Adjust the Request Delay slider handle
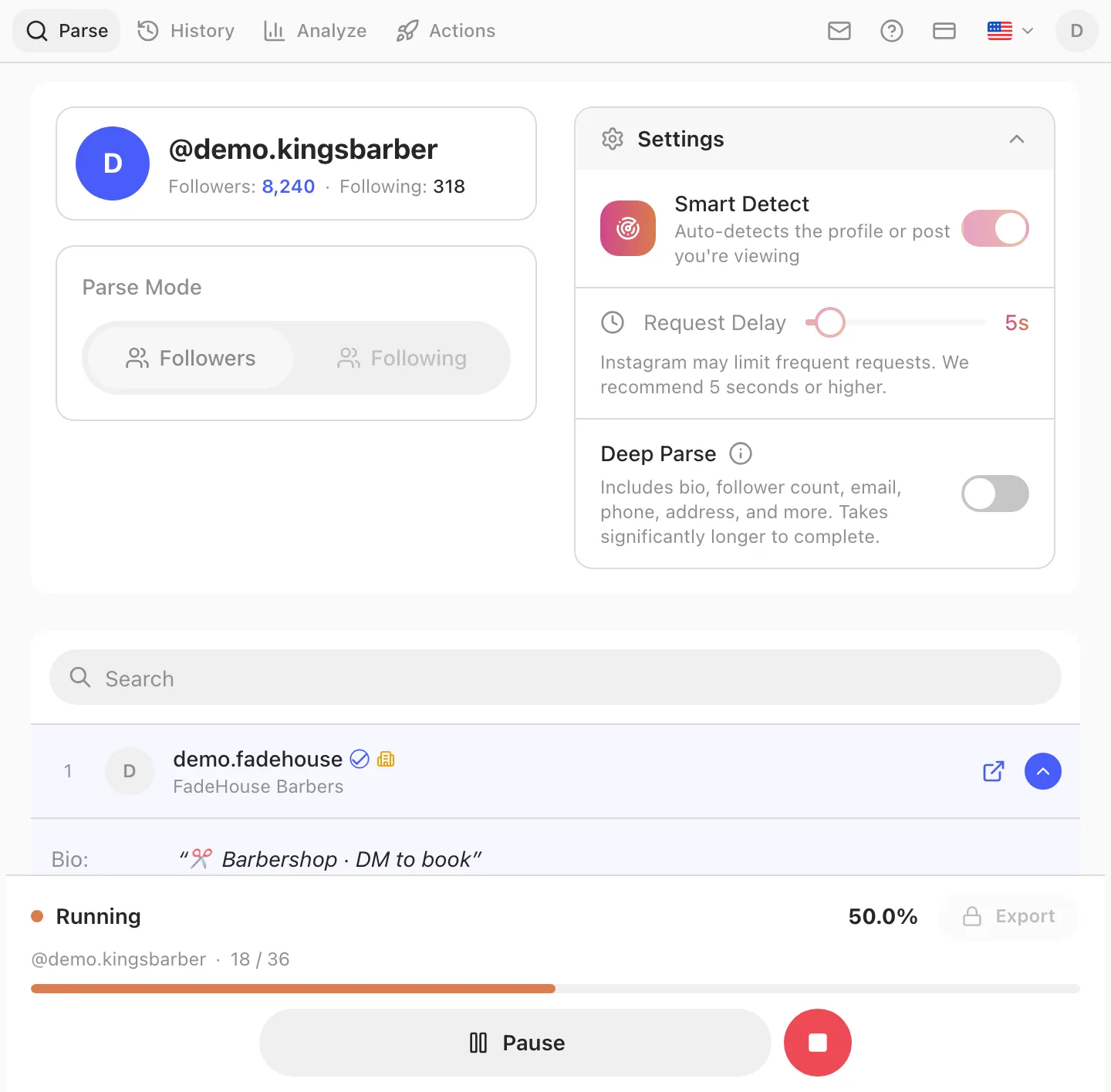 pyautogui.click(x=830, y=322)
